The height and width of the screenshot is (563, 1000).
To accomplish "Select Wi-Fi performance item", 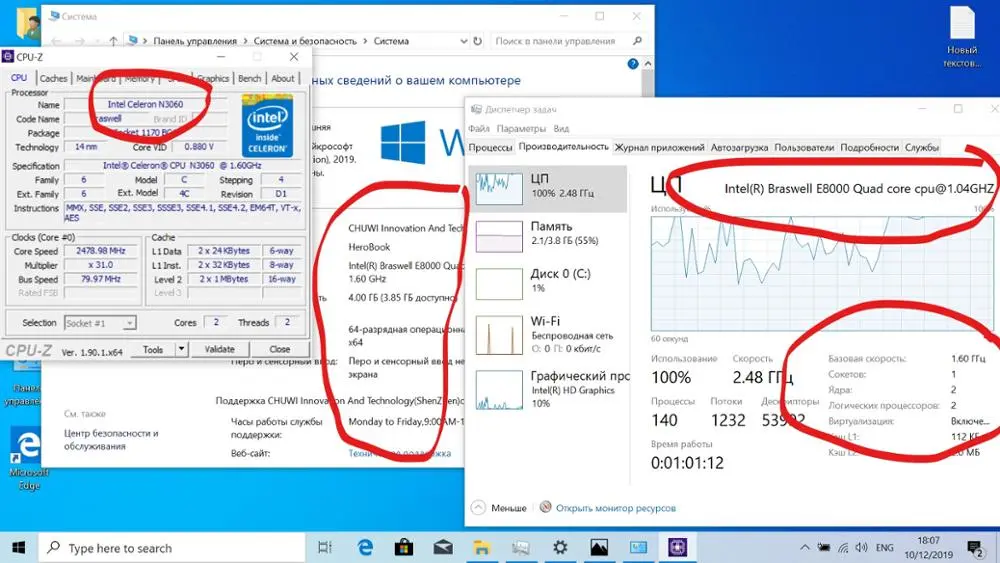I will 548,335.
